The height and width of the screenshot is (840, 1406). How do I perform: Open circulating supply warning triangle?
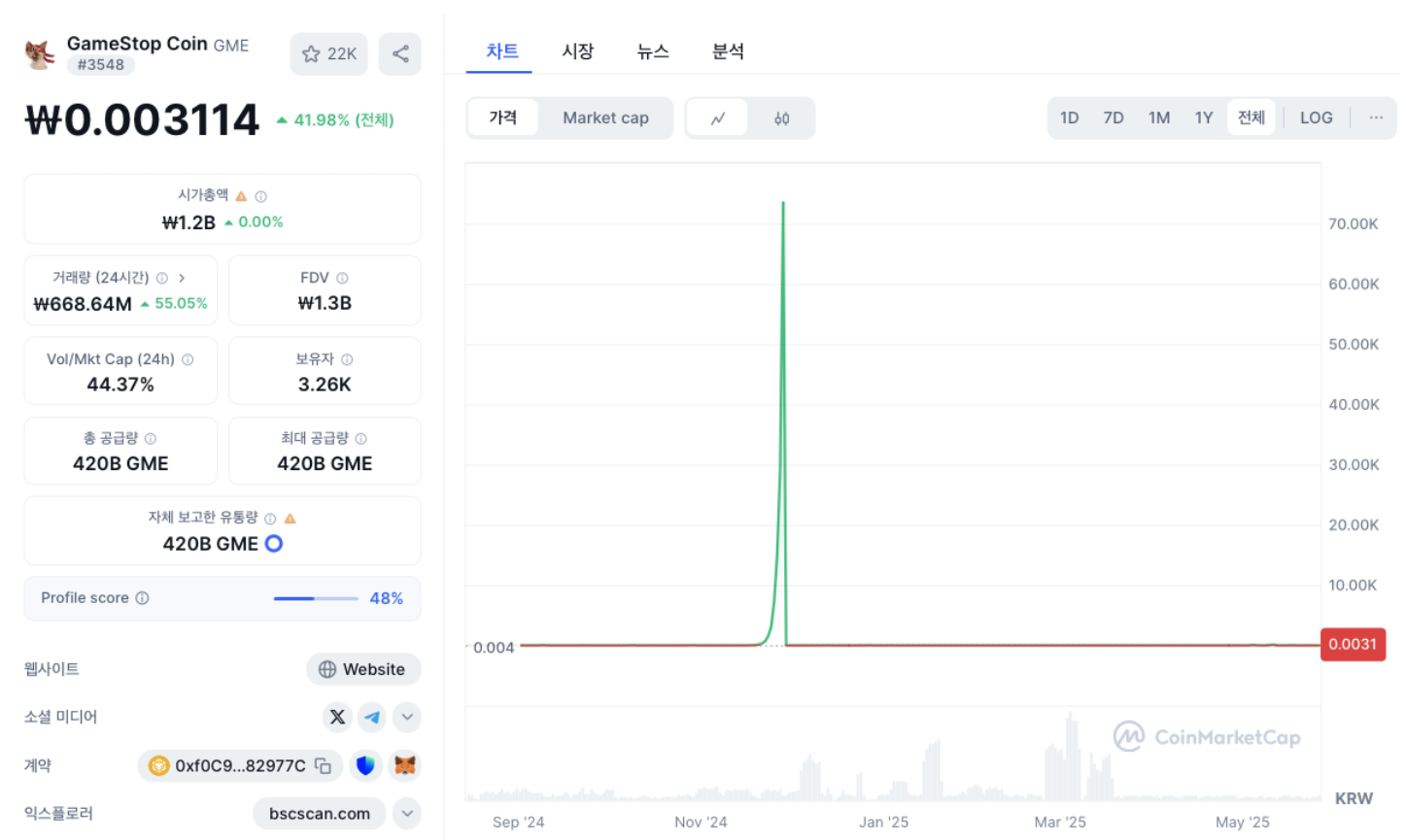(x=290, y=519)
